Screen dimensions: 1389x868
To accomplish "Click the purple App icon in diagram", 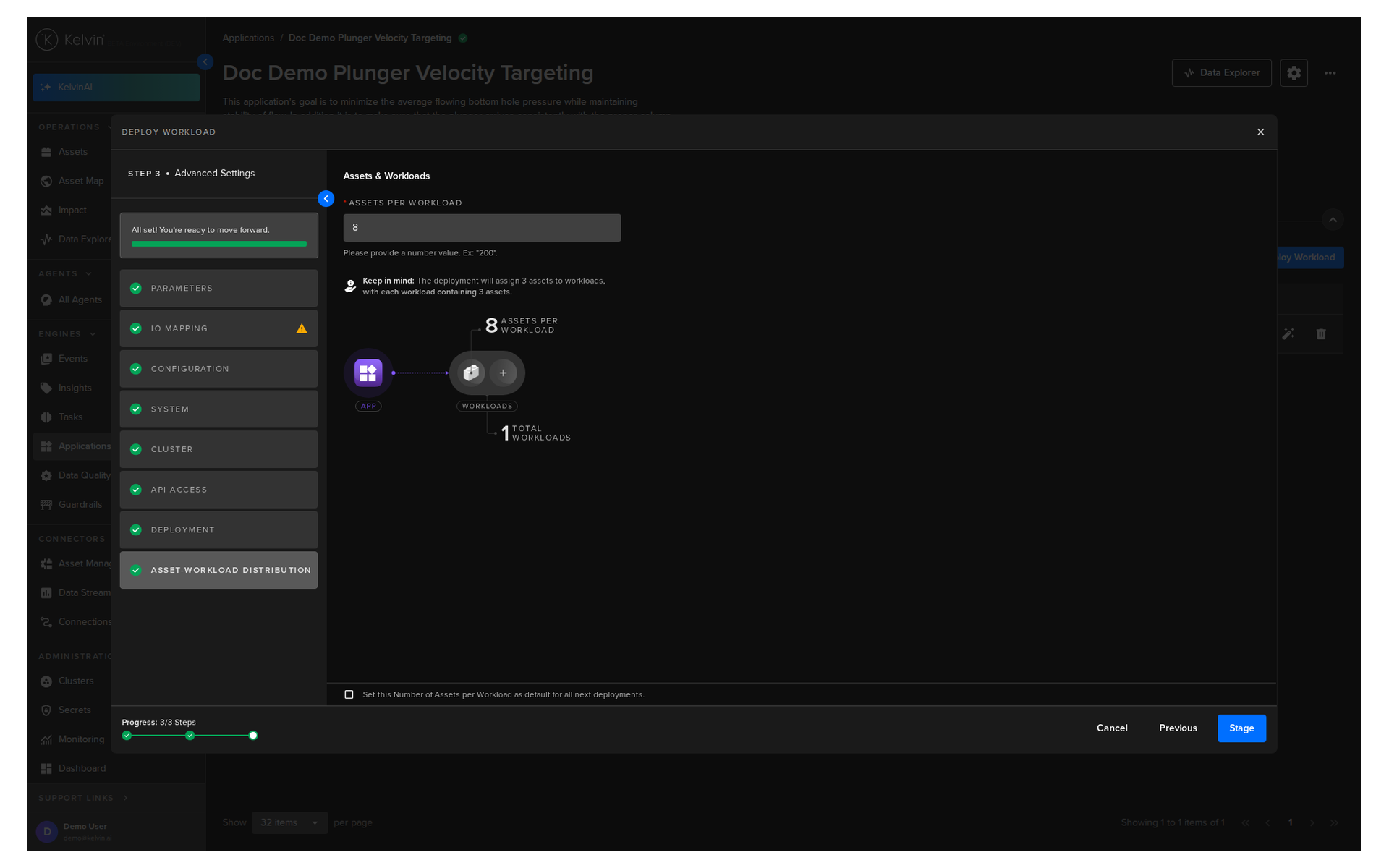I will [368, 373].
